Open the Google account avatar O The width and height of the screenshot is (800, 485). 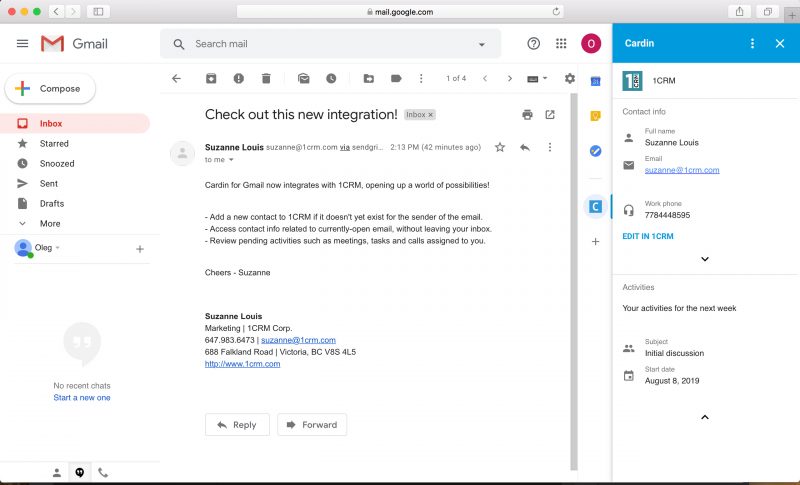coord(591,44)
